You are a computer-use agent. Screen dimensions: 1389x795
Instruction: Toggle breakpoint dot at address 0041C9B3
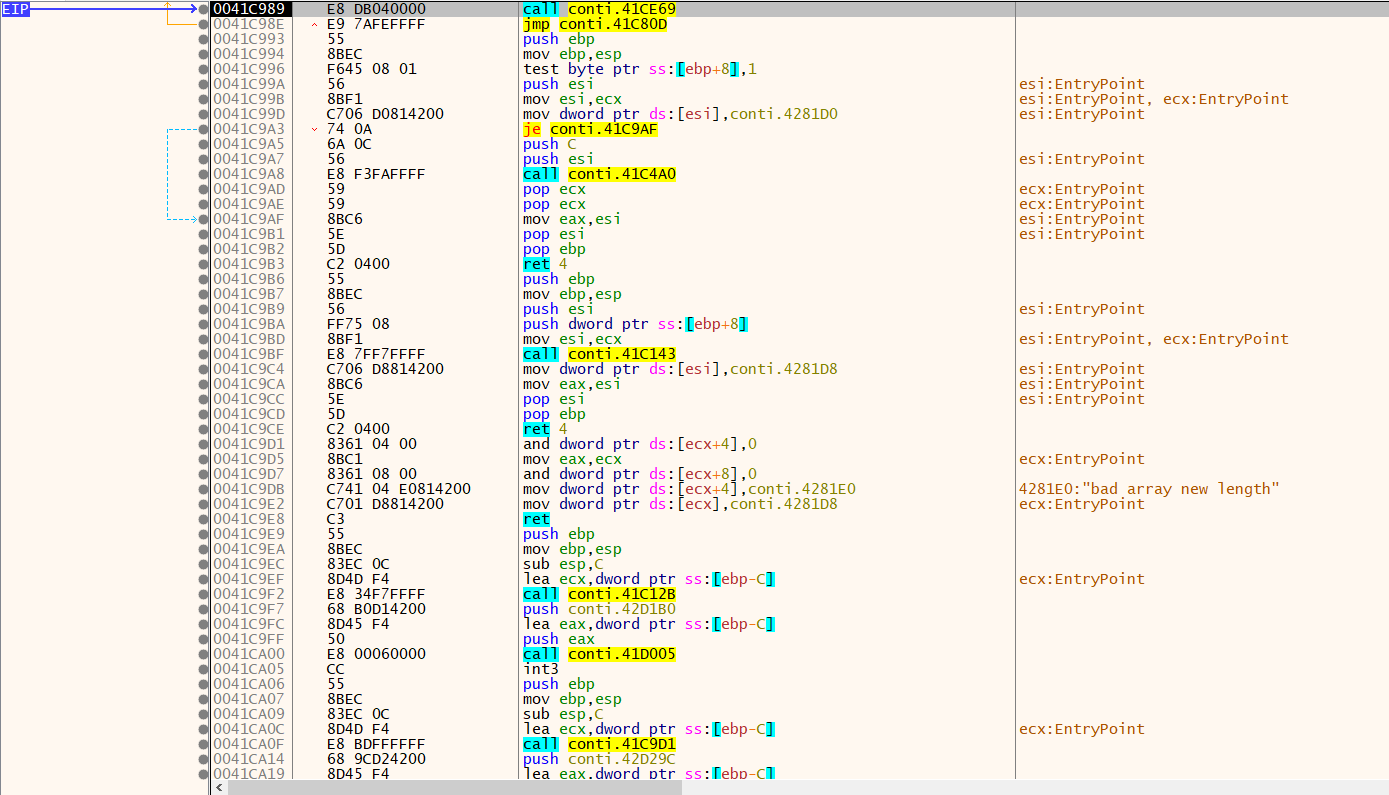(x=204, y=264)
